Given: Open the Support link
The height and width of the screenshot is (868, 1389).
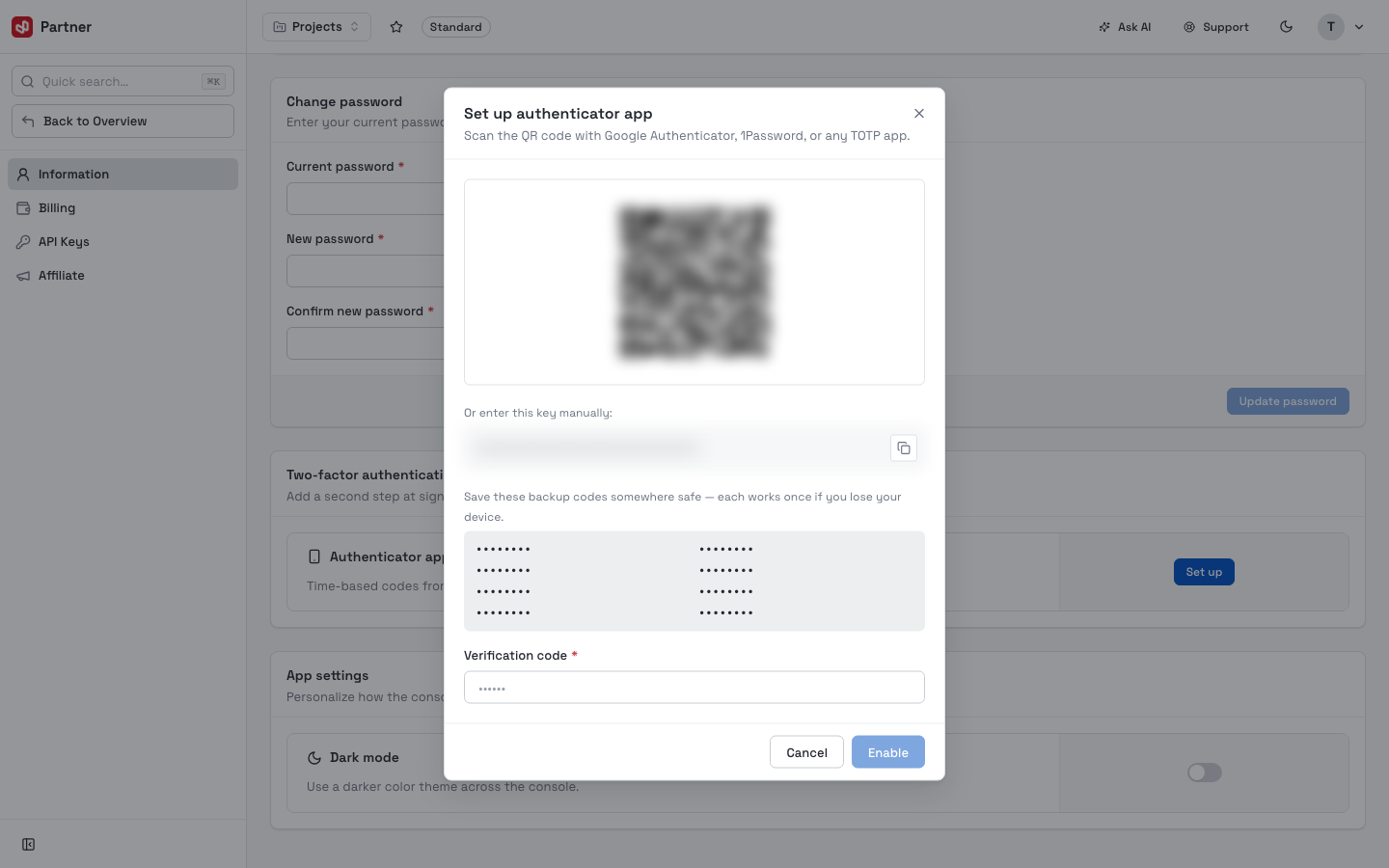Looking at the screenshot, I should [1216, 27].
